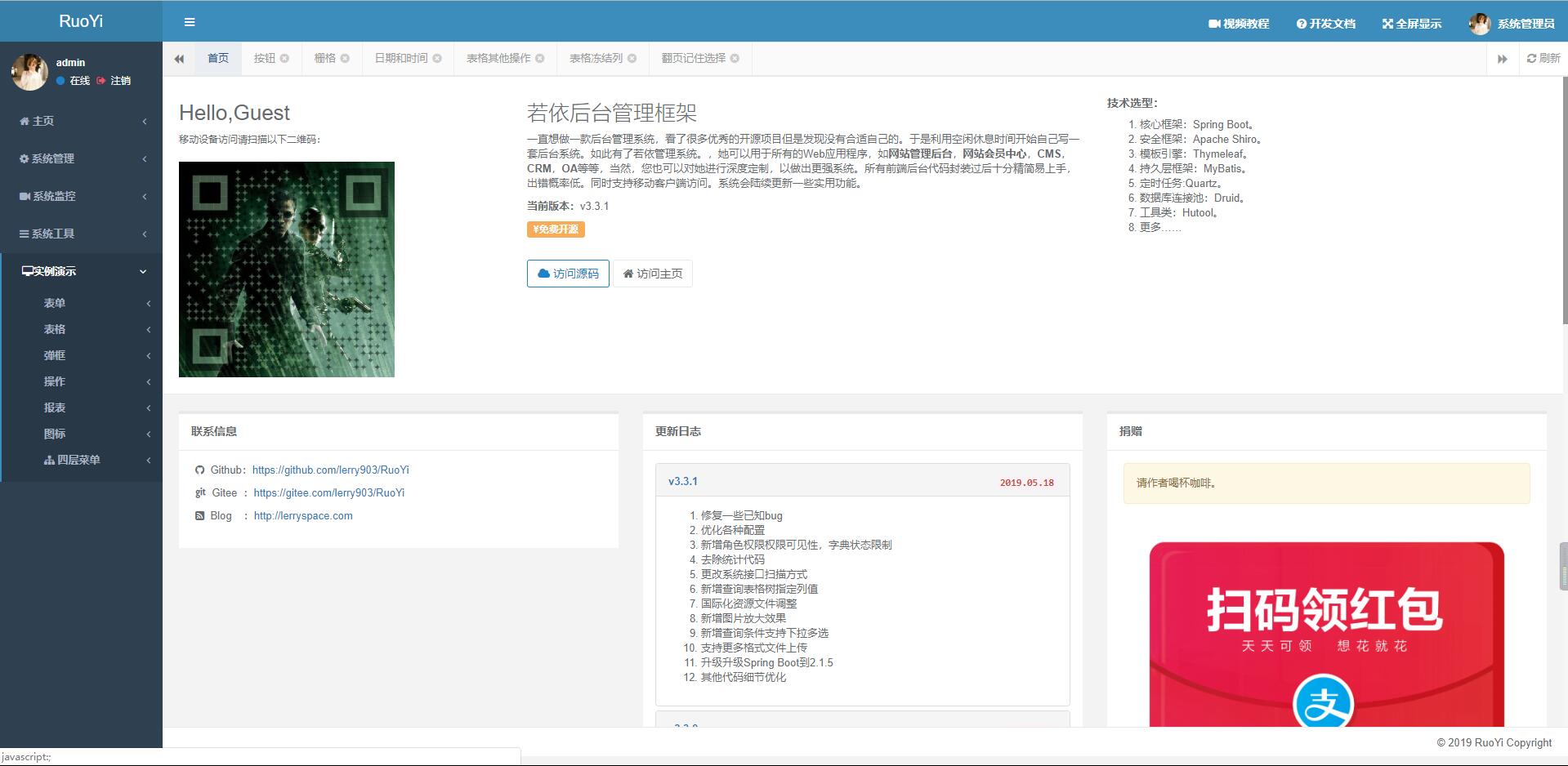The height and width of the screenshot is (766, 1568).
Task: Expand the 系统工具 sidebar menu
Action: [81, 234]
